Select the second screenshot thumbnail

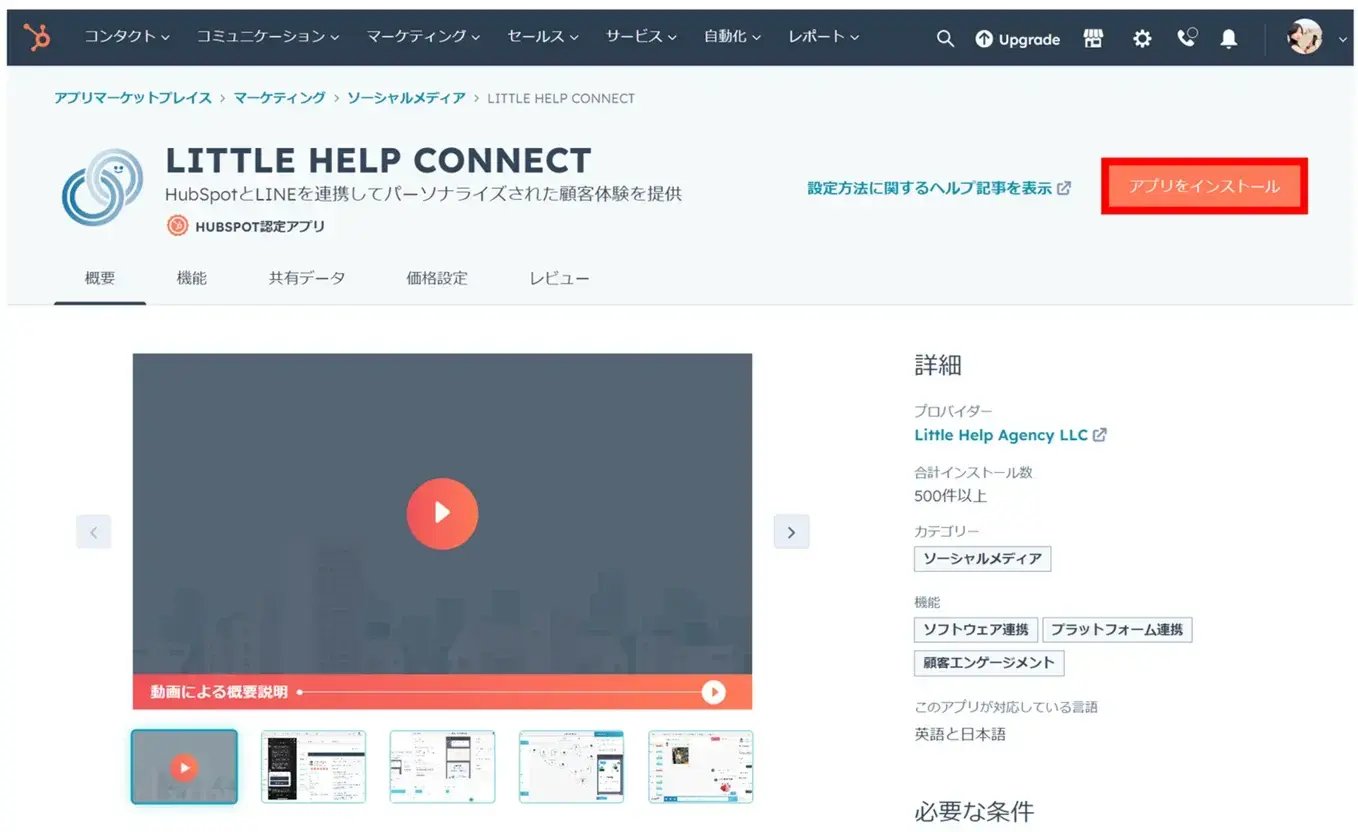(x=313, y=766)
